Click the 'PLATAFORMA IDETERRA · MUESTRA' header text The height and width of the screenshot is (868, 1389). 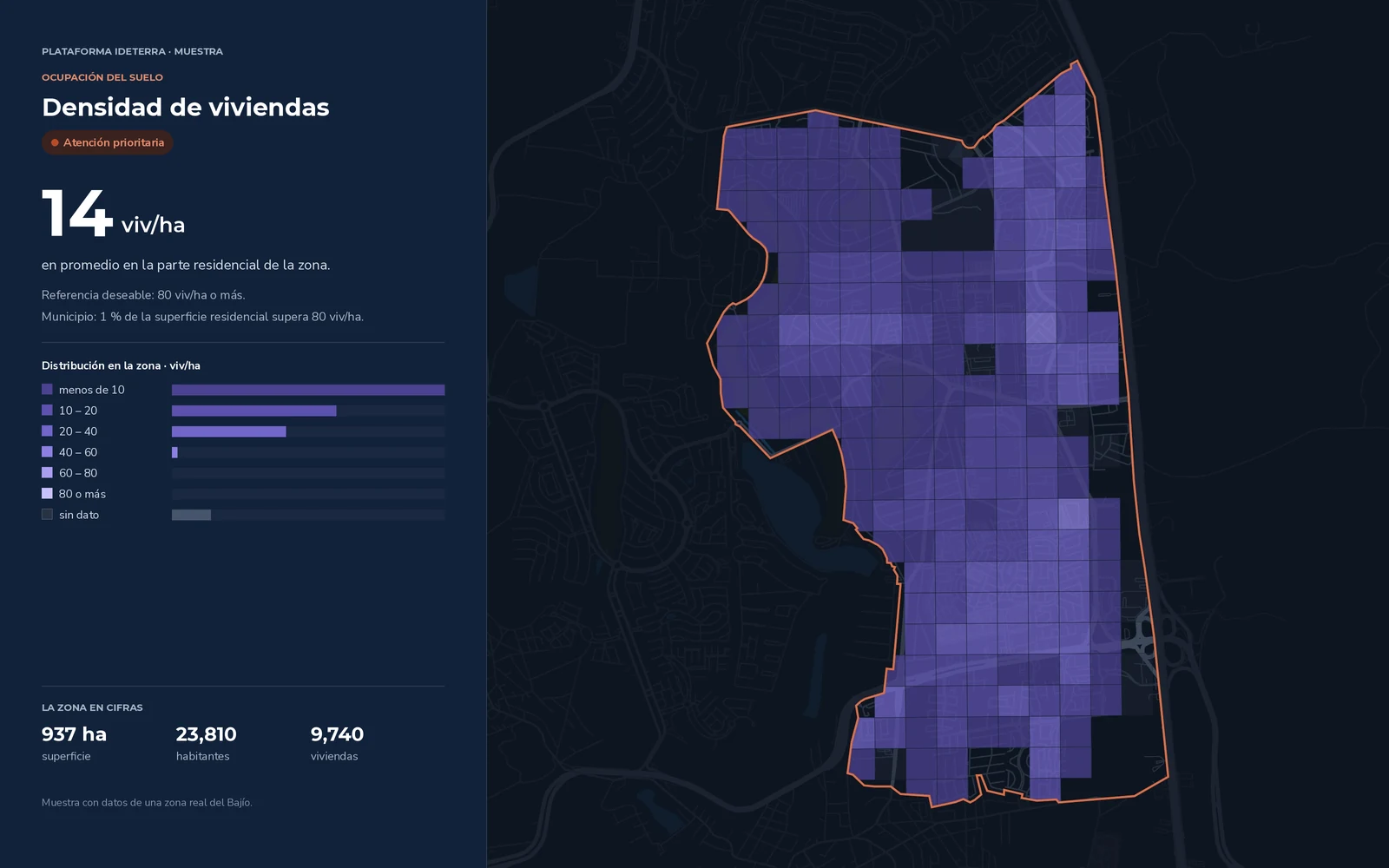(132, 51)
